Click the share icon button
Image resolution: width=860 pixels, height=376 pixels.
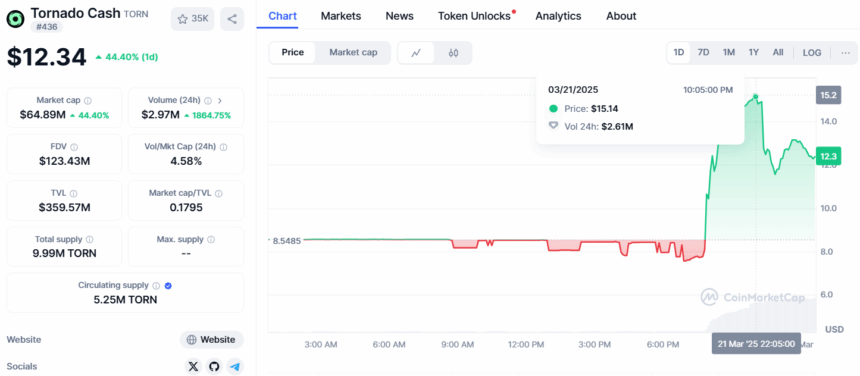[232, 19]
